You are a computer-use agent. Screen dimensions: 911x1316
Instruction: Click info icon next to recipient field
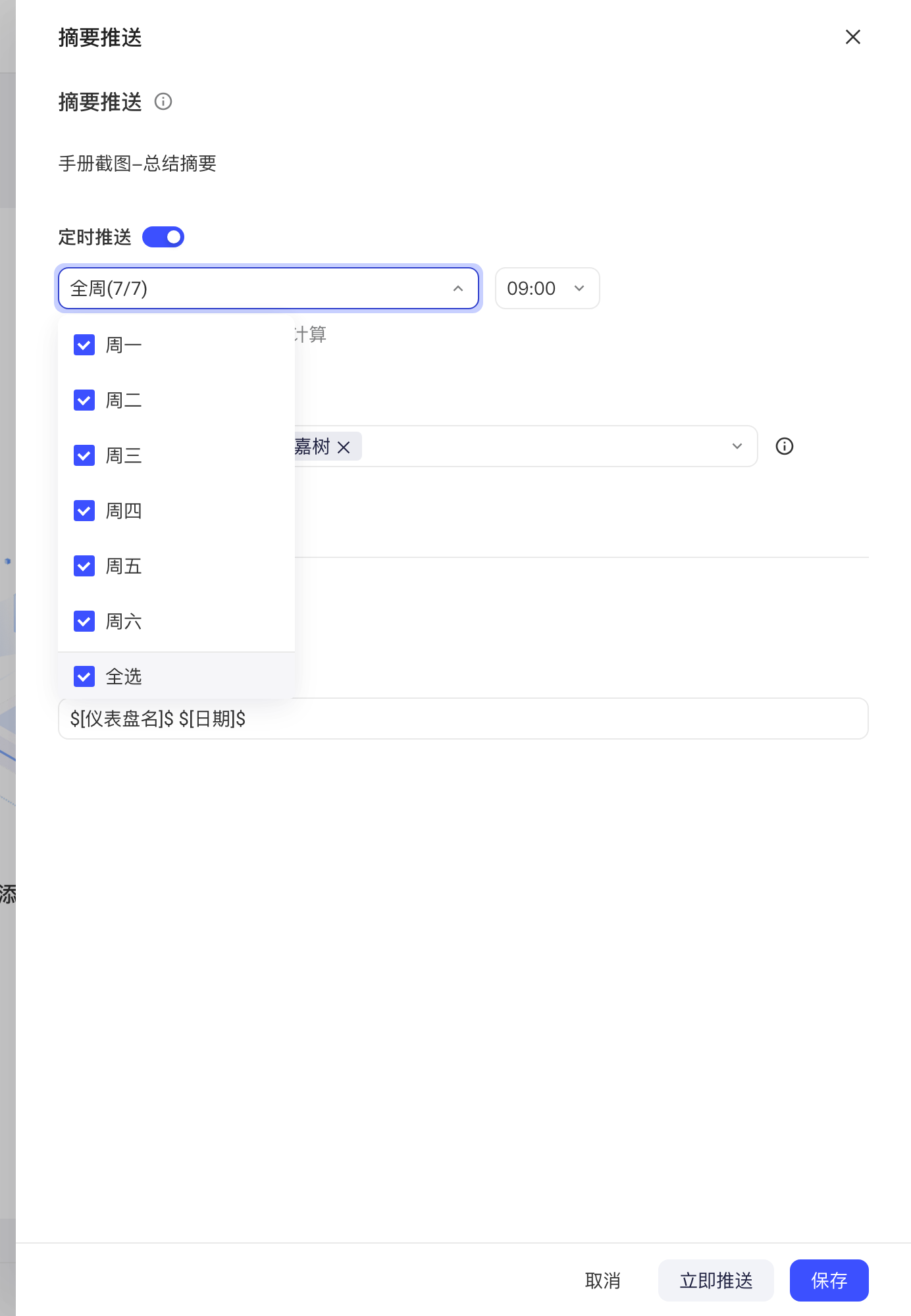pyautogui.click(x=785, y=446)
